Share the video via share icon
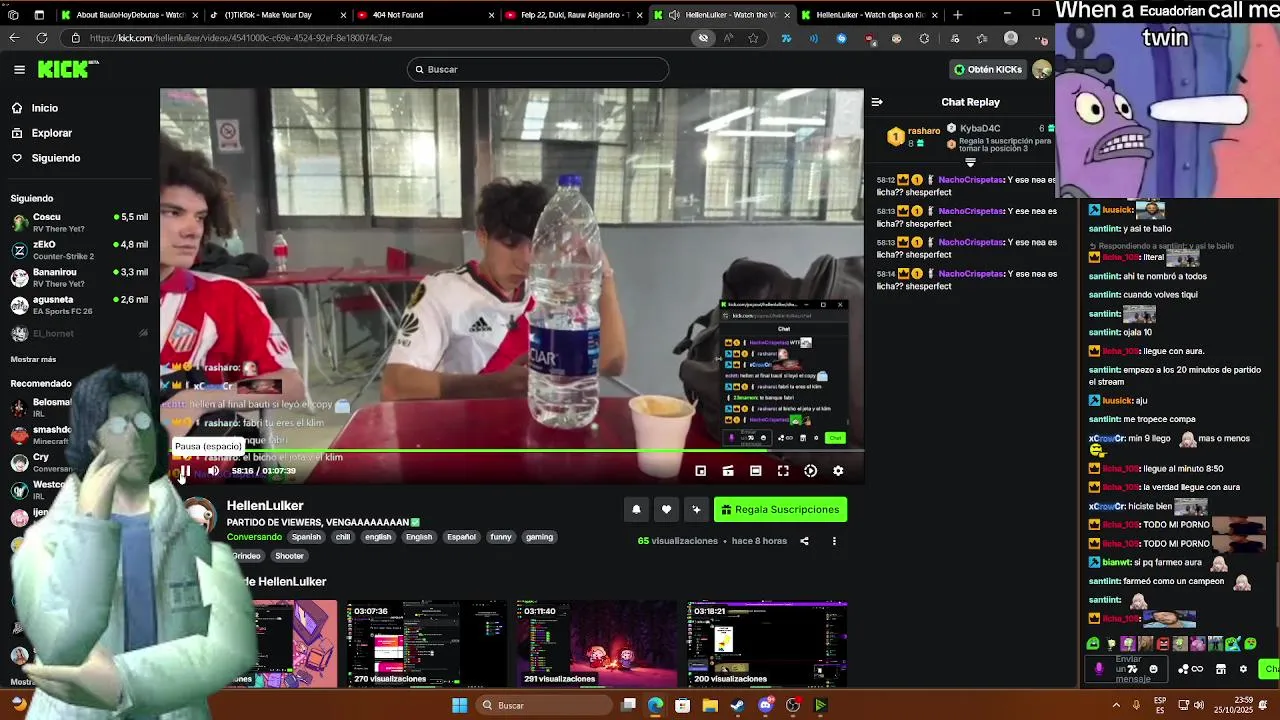 (x=804, y=541)
